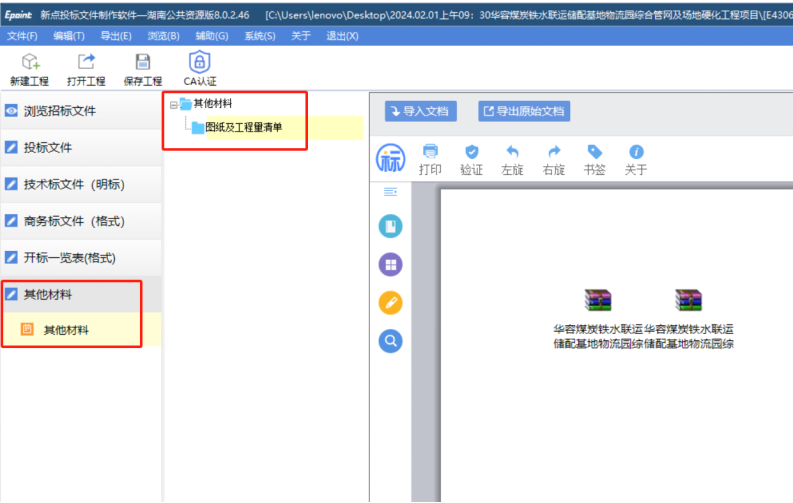Select 技术标文件（明标） in the sidebar
Viewport: 793px width, 503px height.
[81, 185]
